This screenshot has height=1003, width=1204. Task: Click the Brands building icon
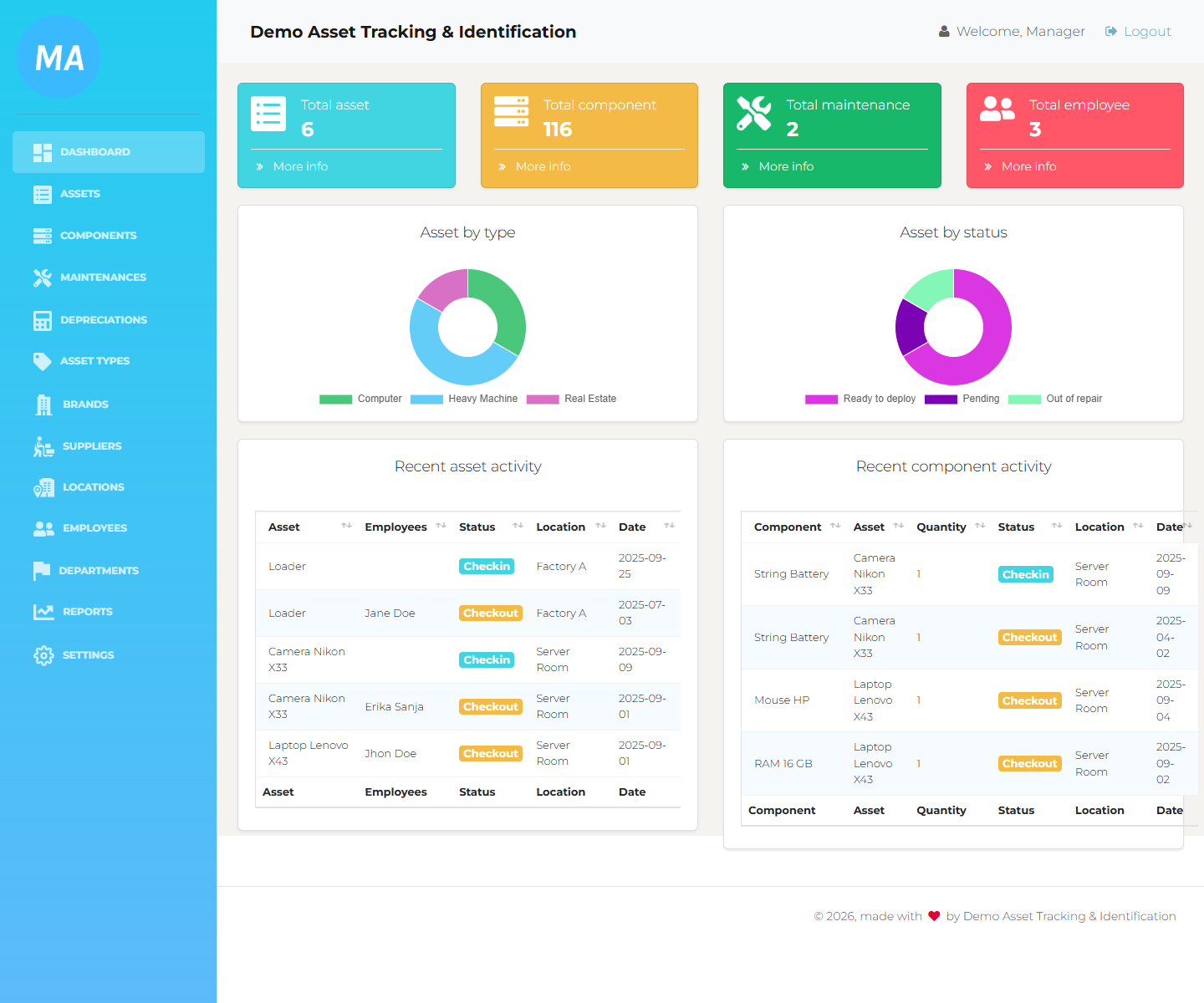(x=43, y=405)
